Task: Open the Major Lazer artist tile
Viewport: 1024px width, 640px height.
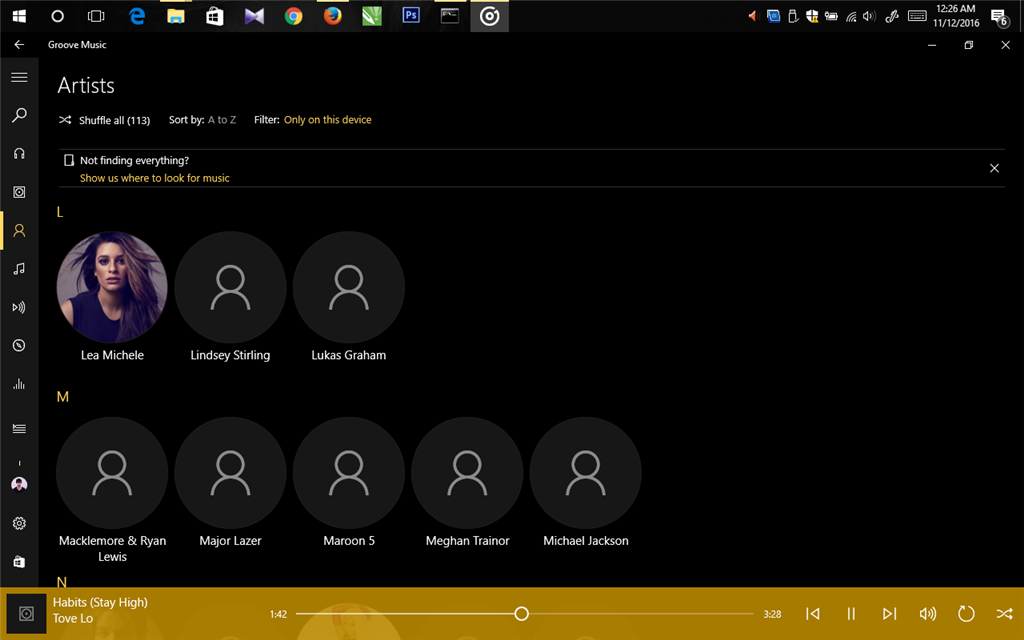Action: [x=230, y=482]
